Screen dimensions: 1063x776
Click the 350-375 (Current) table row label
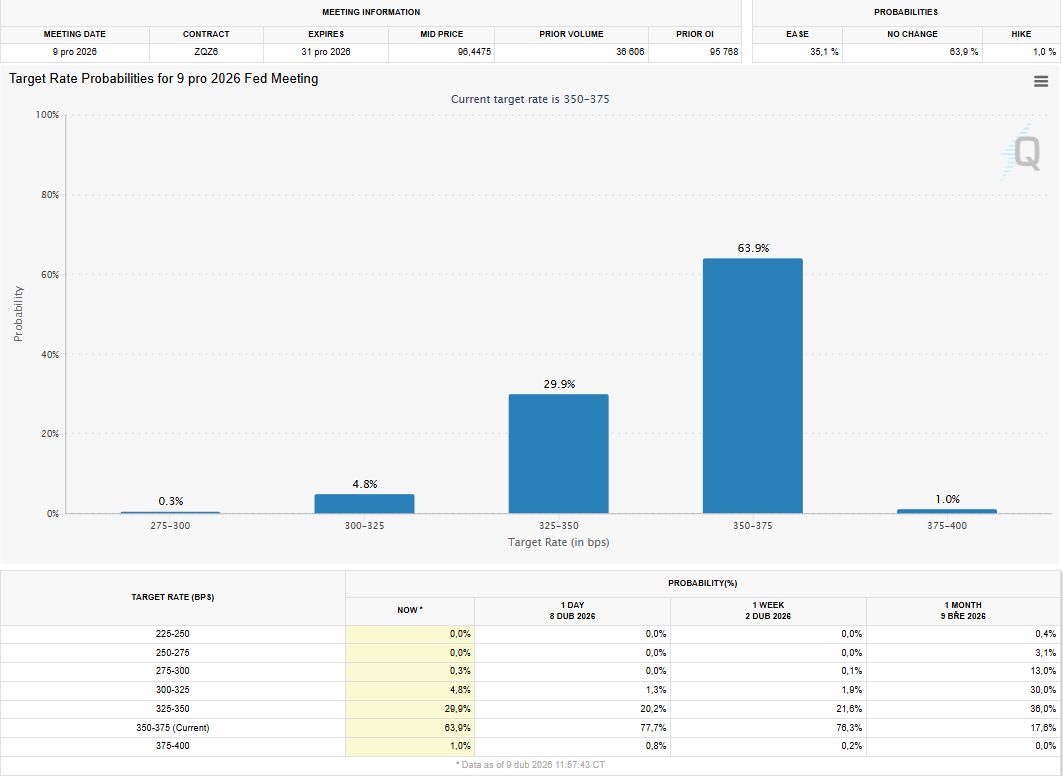[173, 728]
